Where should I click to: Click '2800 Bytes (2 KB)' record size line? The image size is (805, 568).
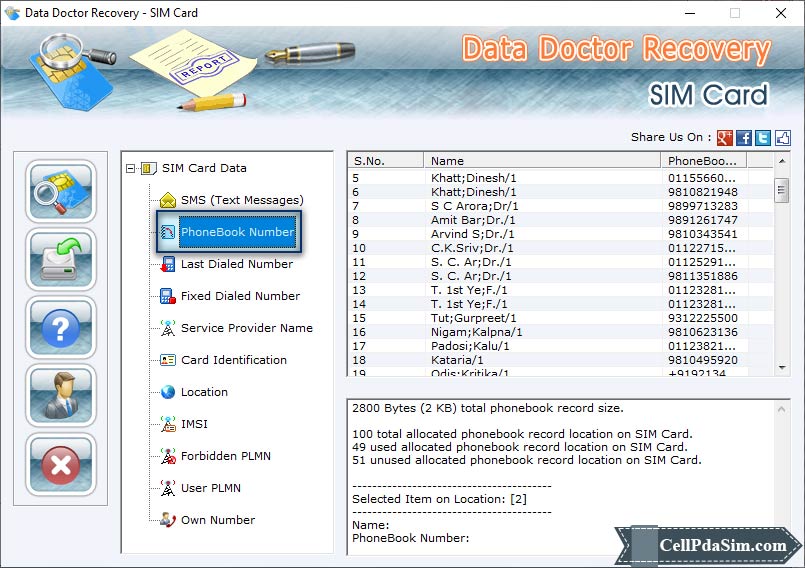click(x=488, y=408)
